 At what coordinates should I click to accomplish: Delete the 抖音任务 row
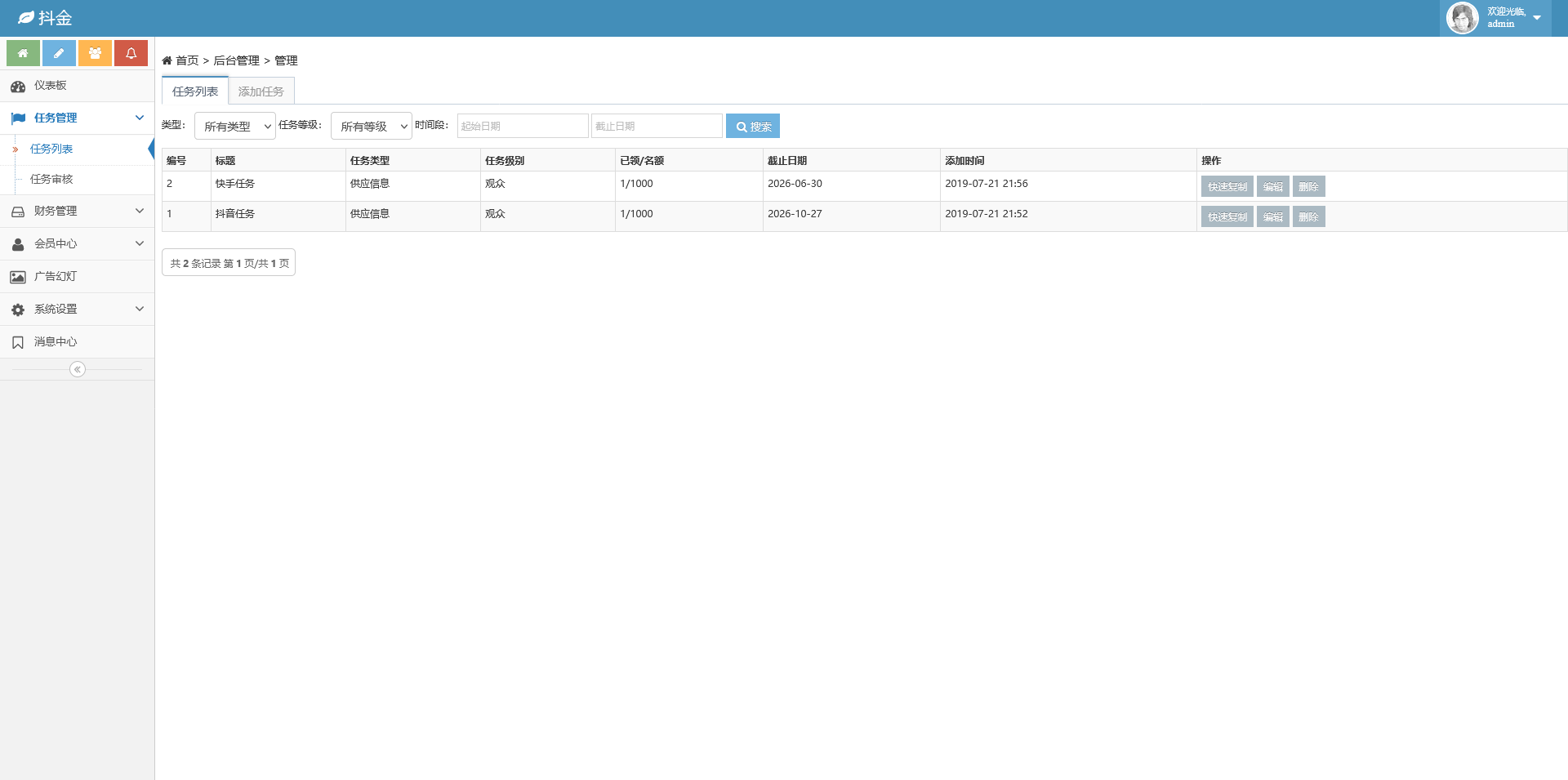[x=1308, y=217]
